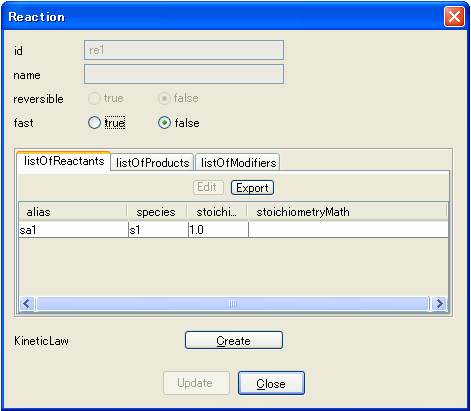Close the Reaction dialog with X icon
This screenshot has height=411, width=471.
[x=454, y=16]
